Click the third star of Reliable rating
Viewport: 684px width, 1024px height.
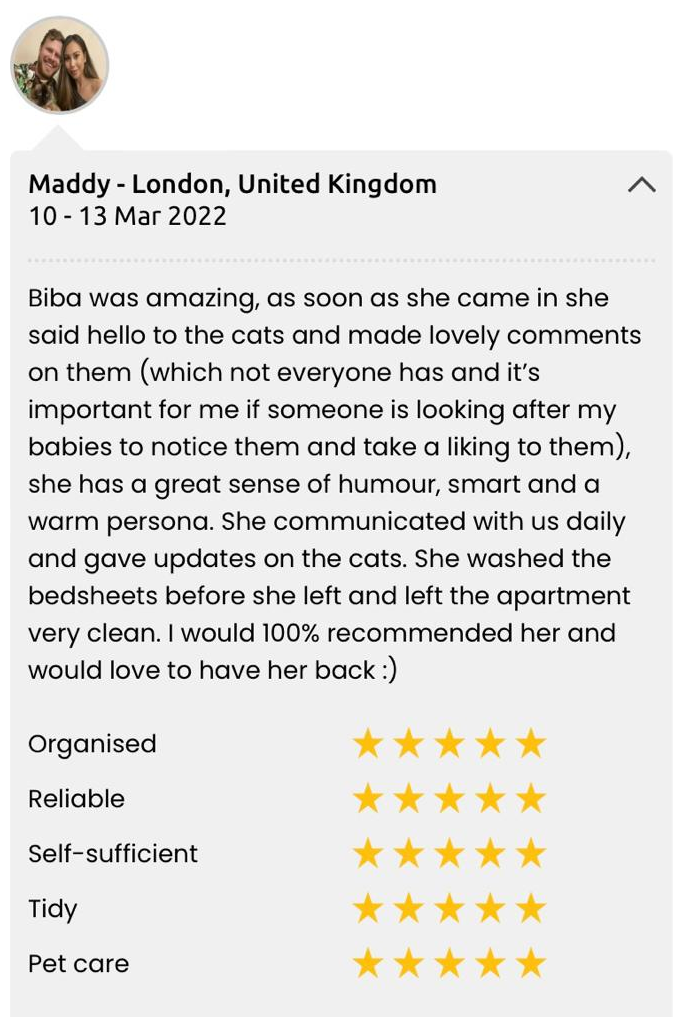click(450, 799)
